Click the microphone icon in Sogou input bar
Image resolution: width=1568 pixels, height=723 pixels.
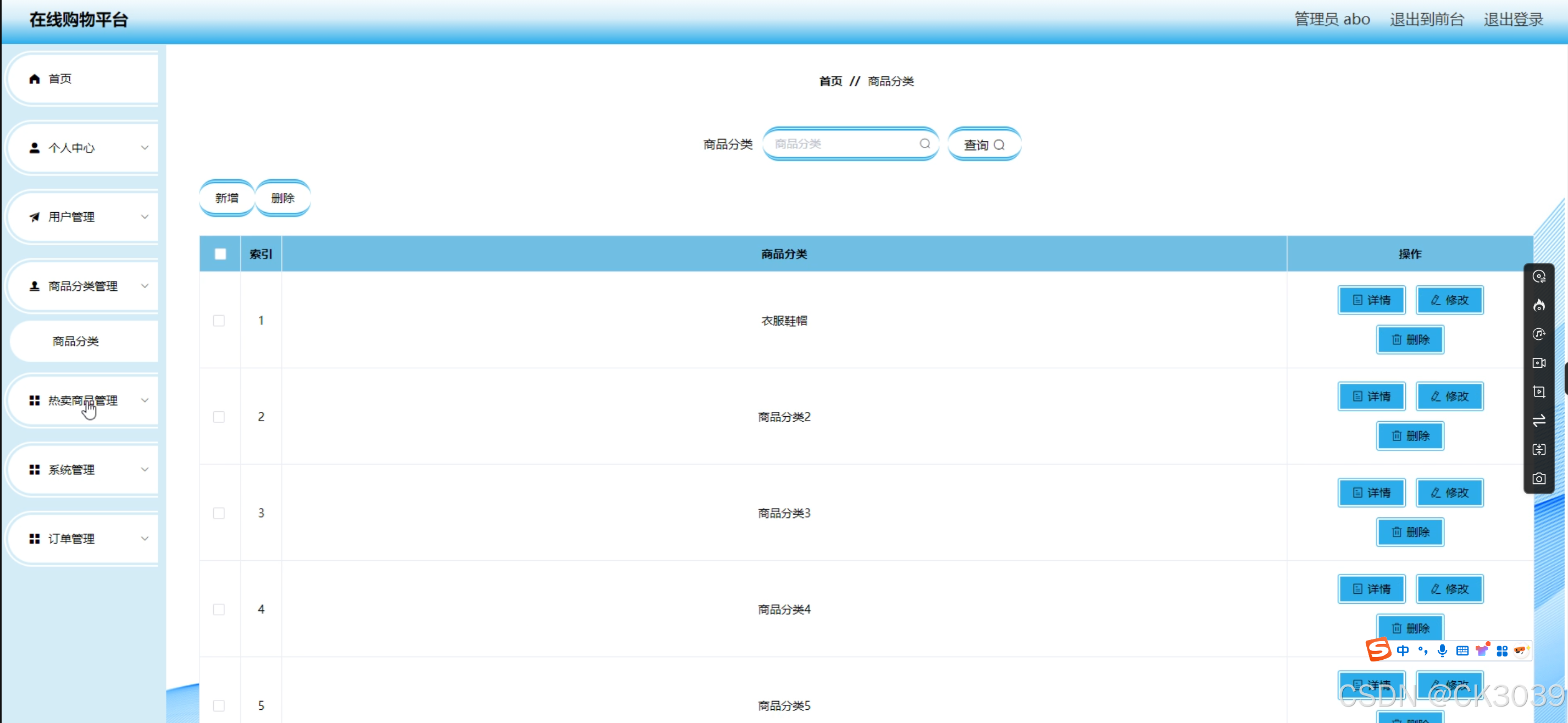(x=1442, y=650)
